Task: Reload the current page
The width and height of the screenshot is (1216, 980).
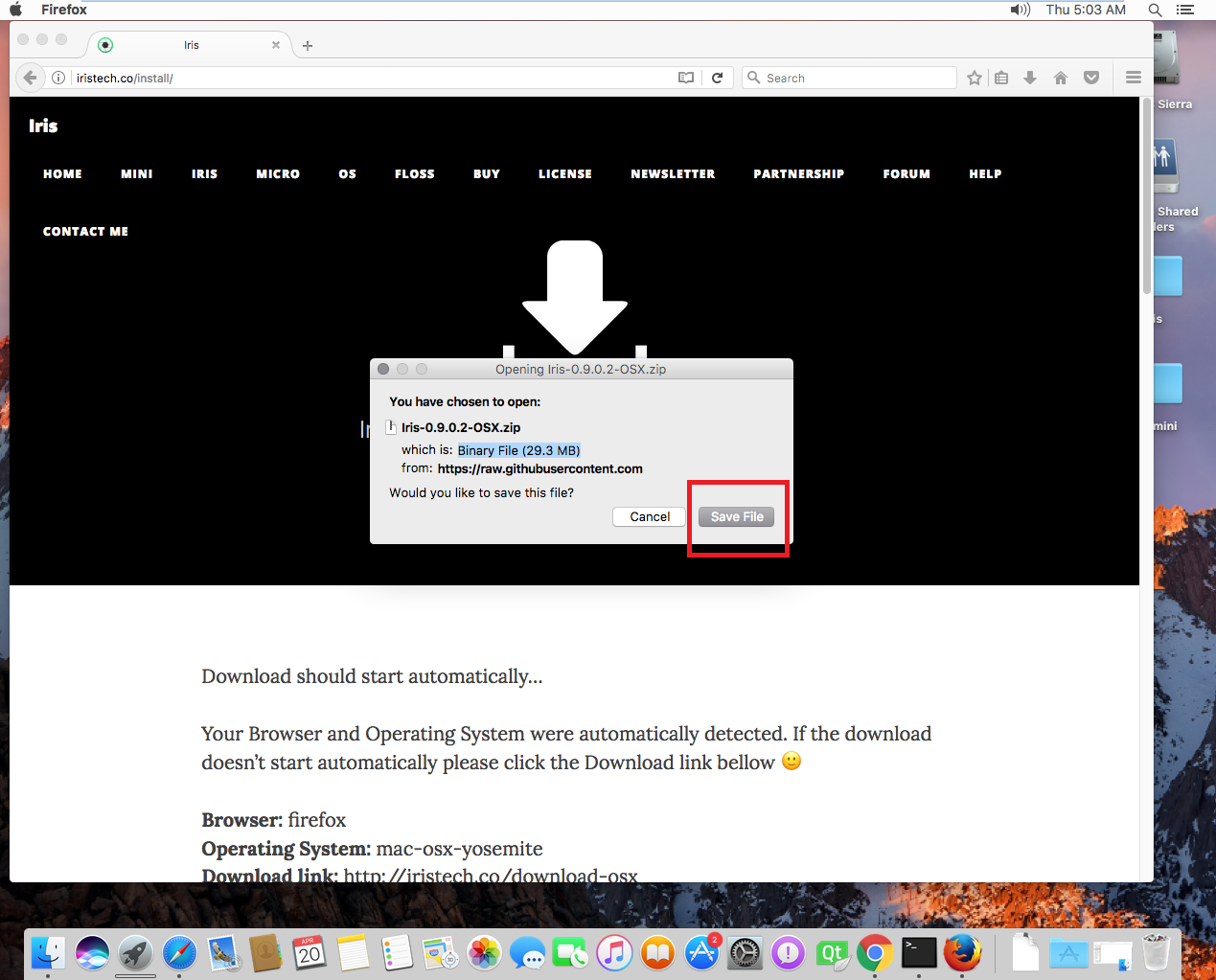Action: [717, 78]
